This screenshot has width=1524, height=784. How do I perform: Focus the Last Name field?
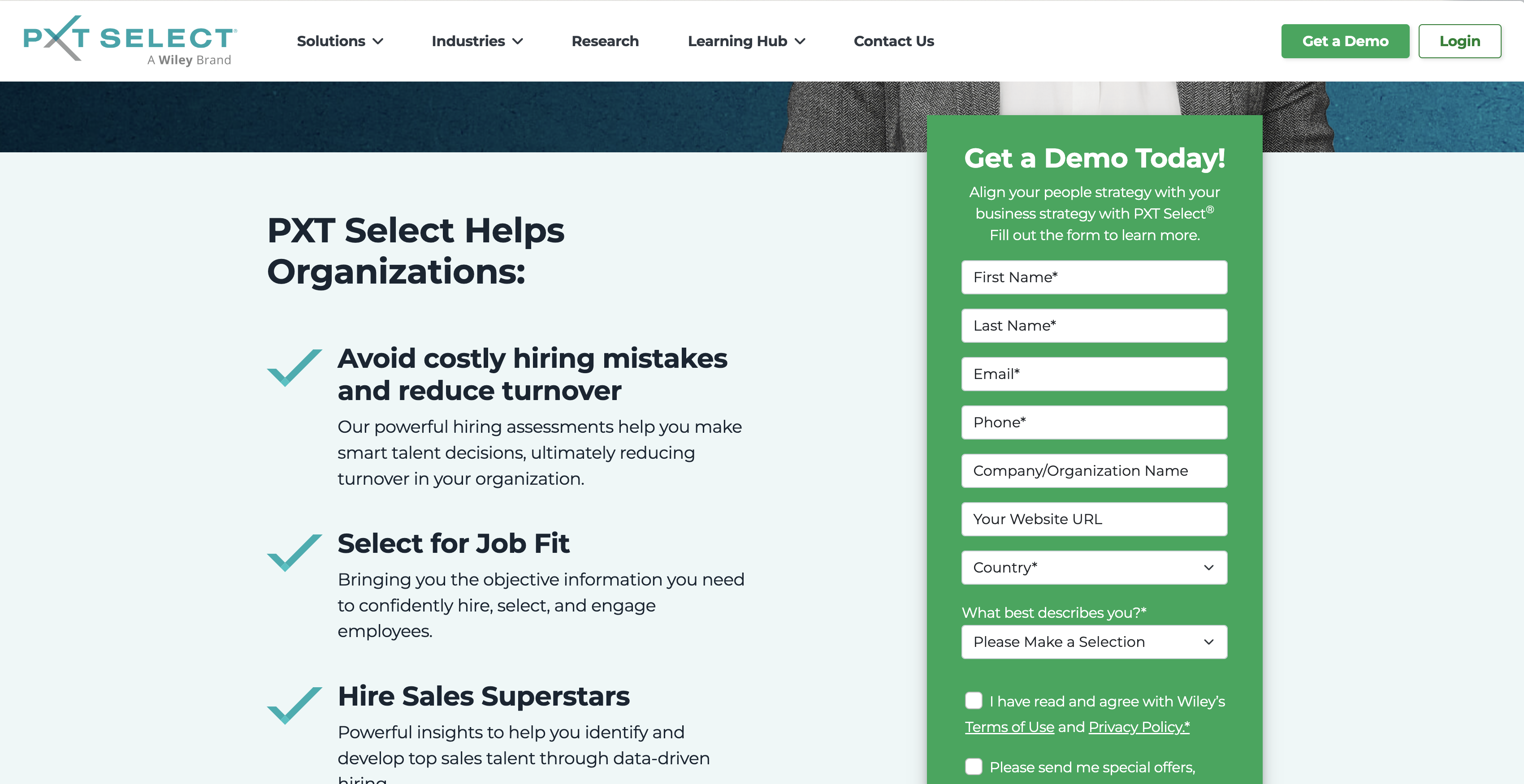1094,326
